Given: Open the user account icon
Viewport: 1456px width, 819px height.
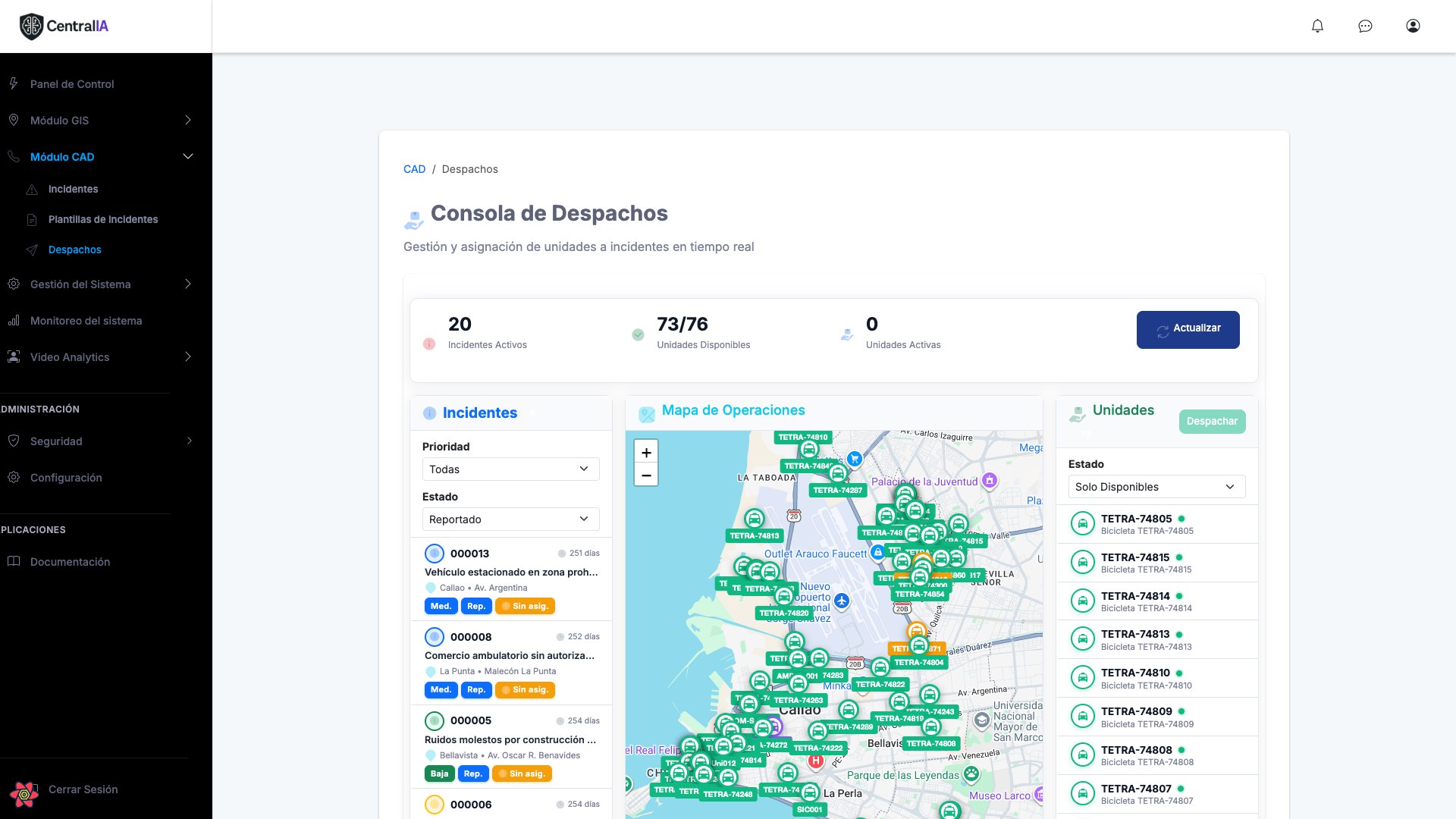Looking at the screenshot, I should 1413,26.
